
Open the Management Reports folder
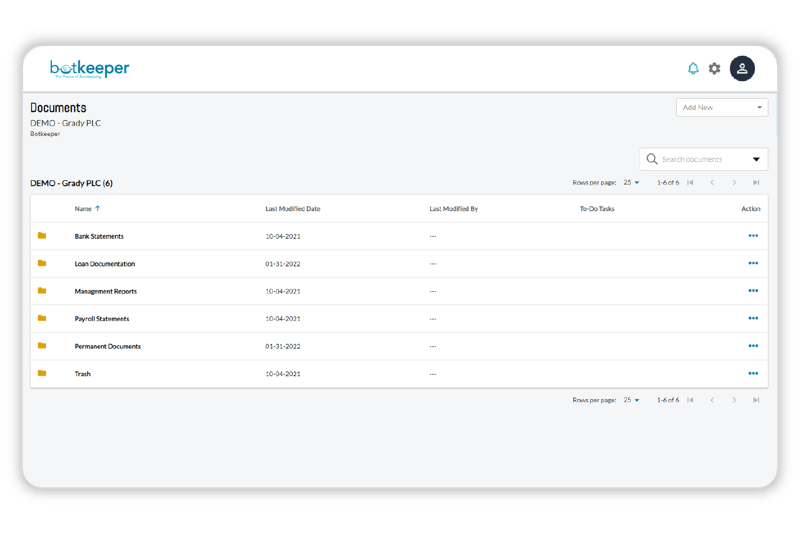[106, 291]
